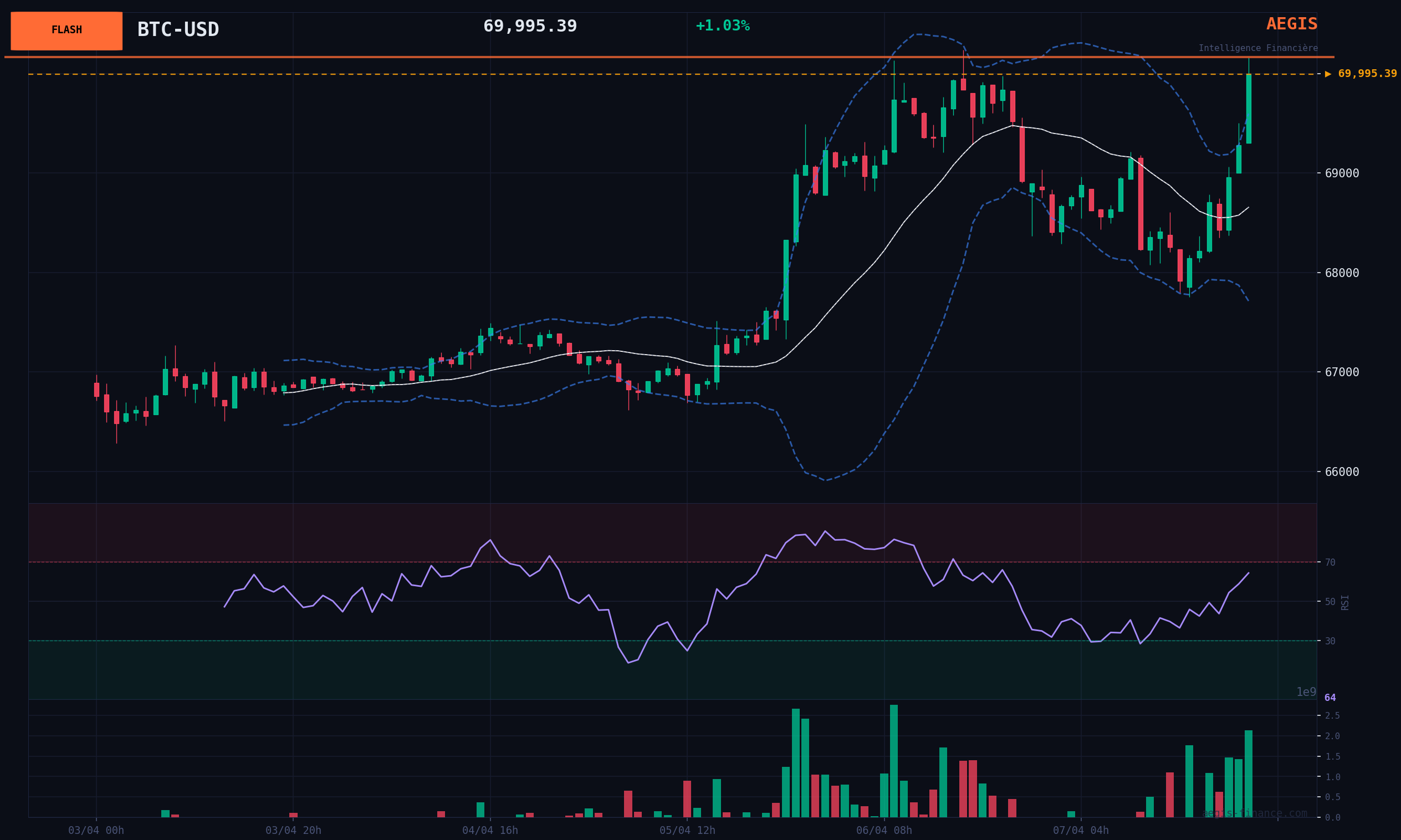Click the orange current price arrow marker
The height and width of the screenshot is (840, 1401).
[x=1327, y=74]
